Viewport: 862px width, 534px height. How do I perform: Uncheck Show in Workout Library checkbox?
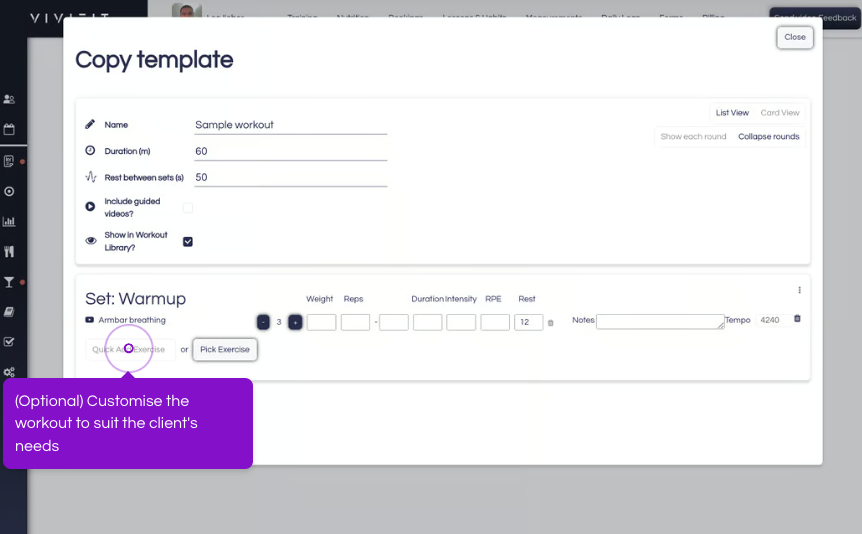(x=188, y=241)
